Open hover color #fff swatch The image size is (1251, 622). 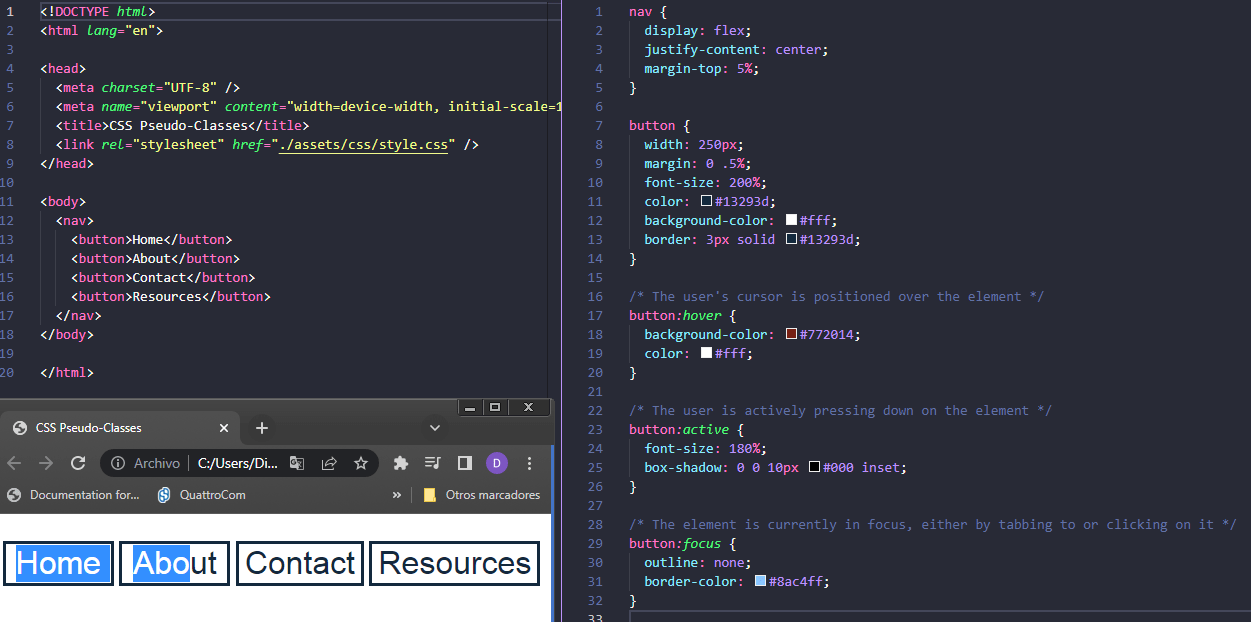[706, 353]
